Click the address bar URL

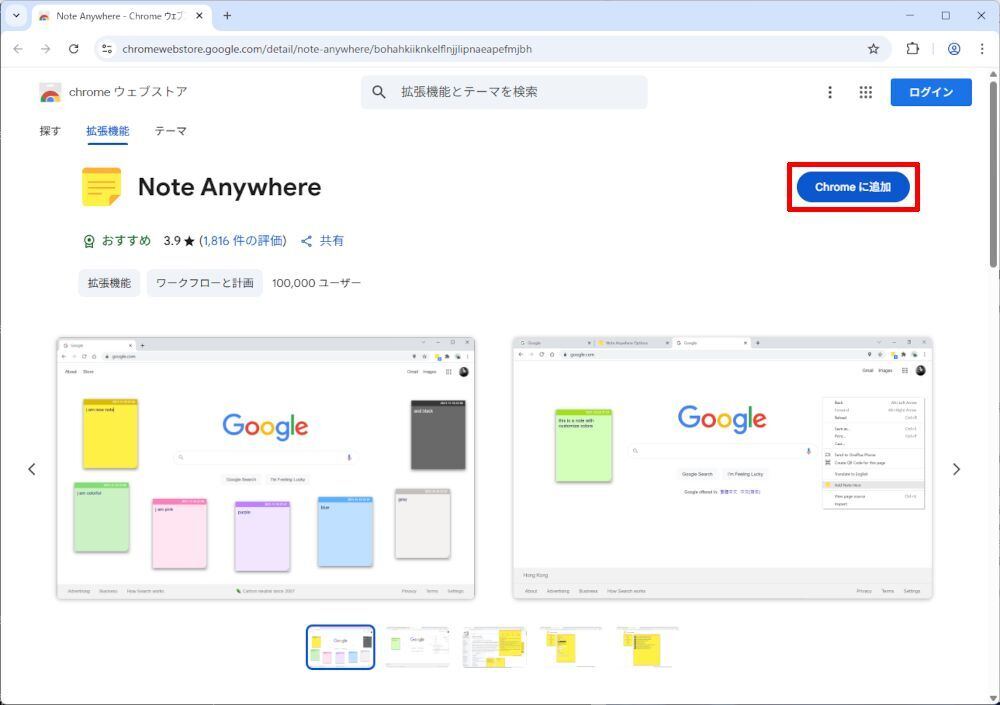(x=327, y=49)
